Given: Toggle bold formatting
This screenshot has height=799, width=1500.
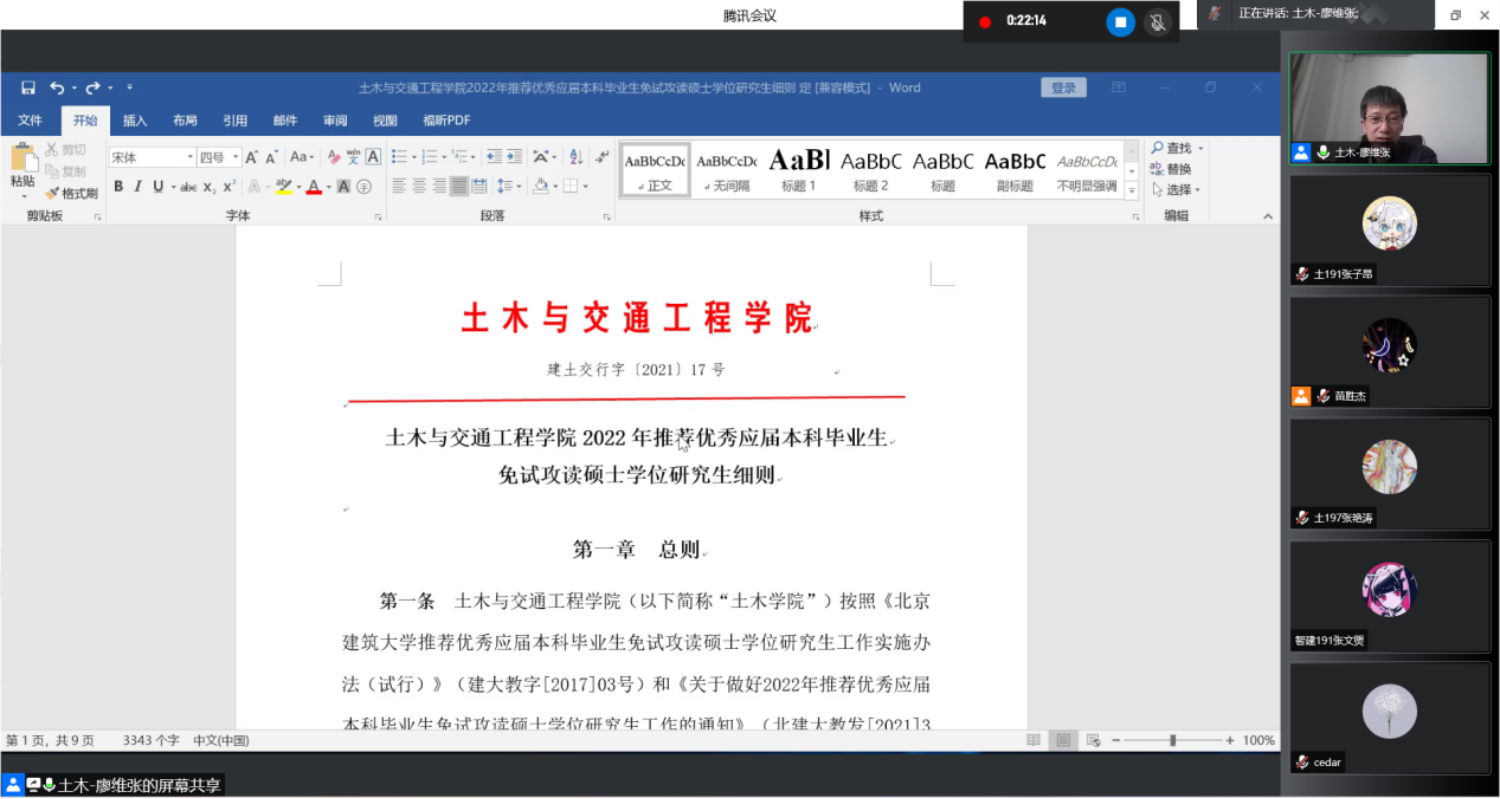Looking at the screenshot, I should [x=118, y=186].
